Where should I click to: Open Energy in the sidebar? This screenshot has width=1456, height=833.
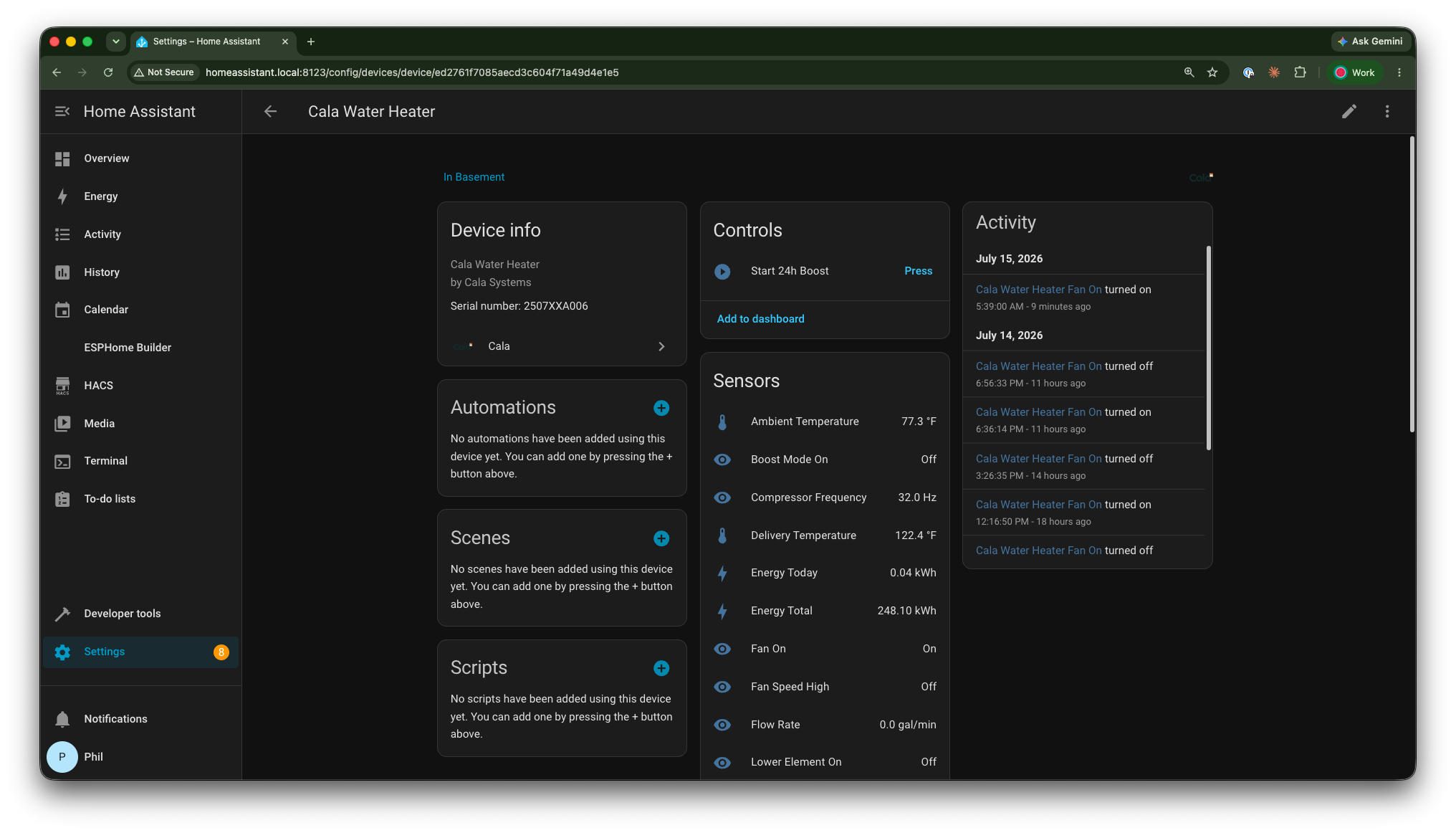(140, 196)
